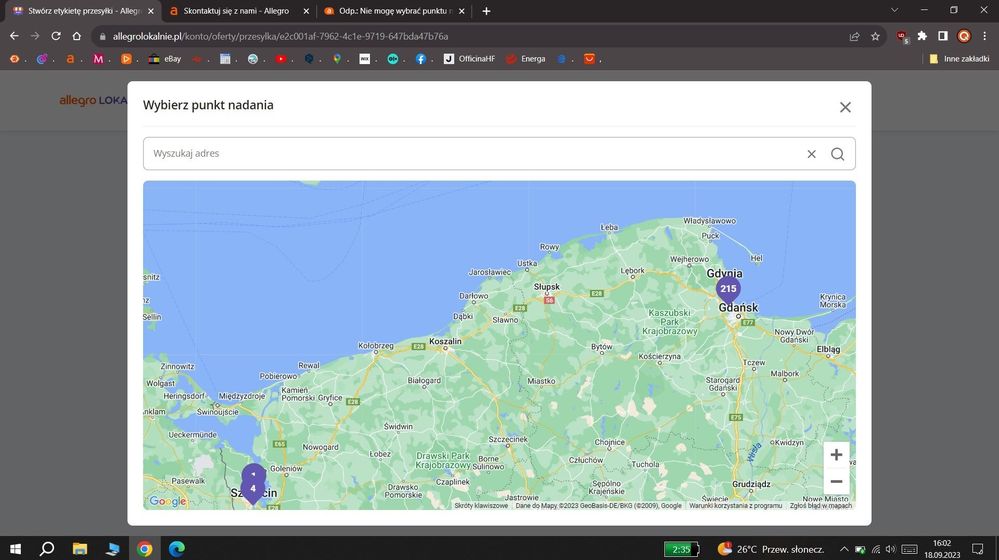Open the weather widget 26°C

tap(771, 549)
